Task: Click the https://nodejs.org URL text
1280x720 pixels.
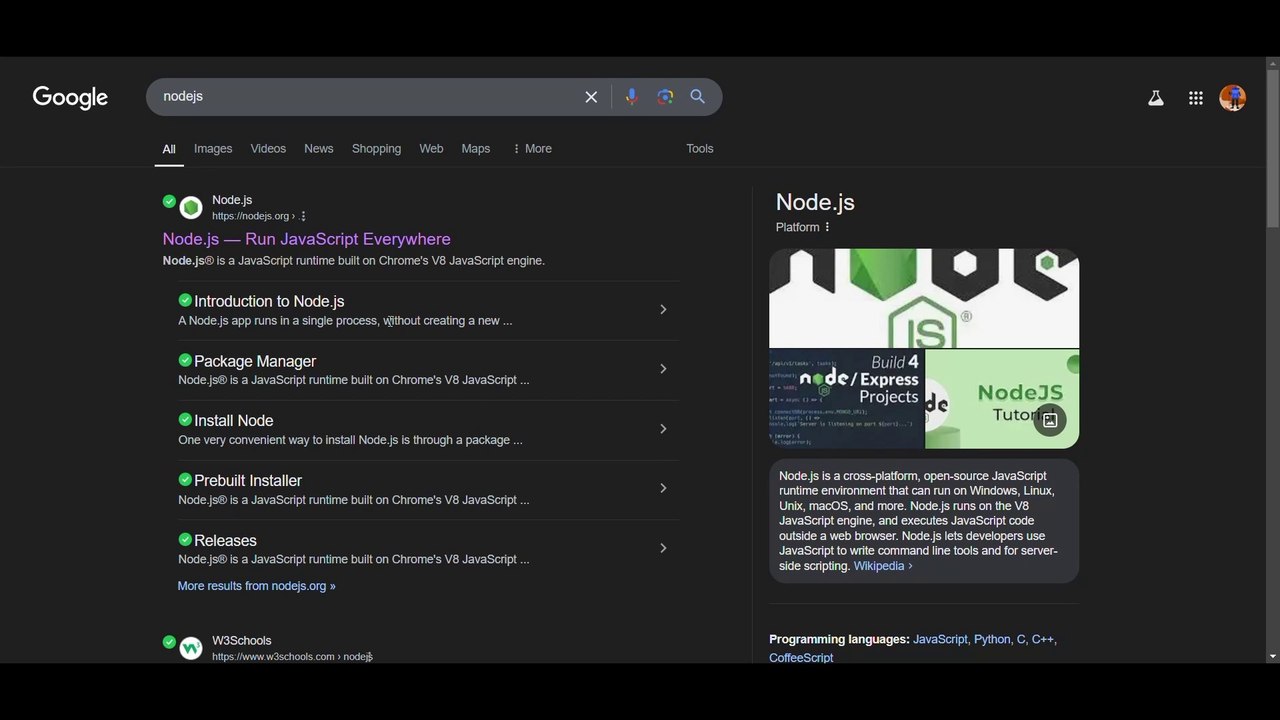Action: click(250, 216)
